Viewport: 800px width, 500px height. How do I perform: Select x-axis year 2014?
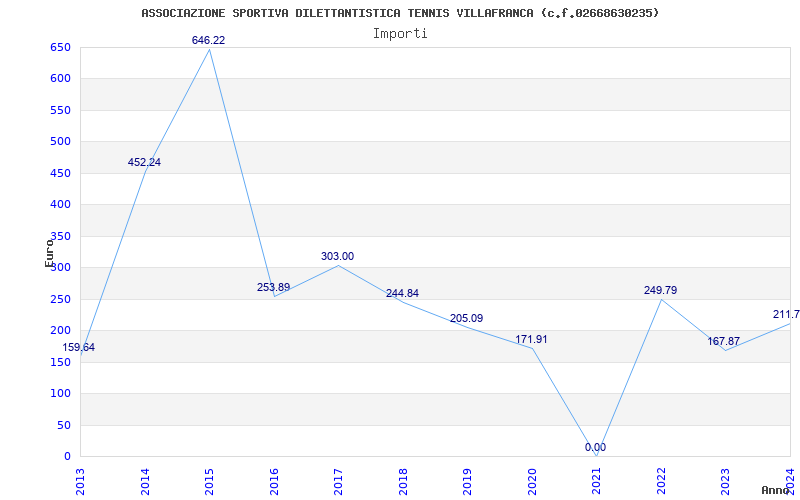145,481
